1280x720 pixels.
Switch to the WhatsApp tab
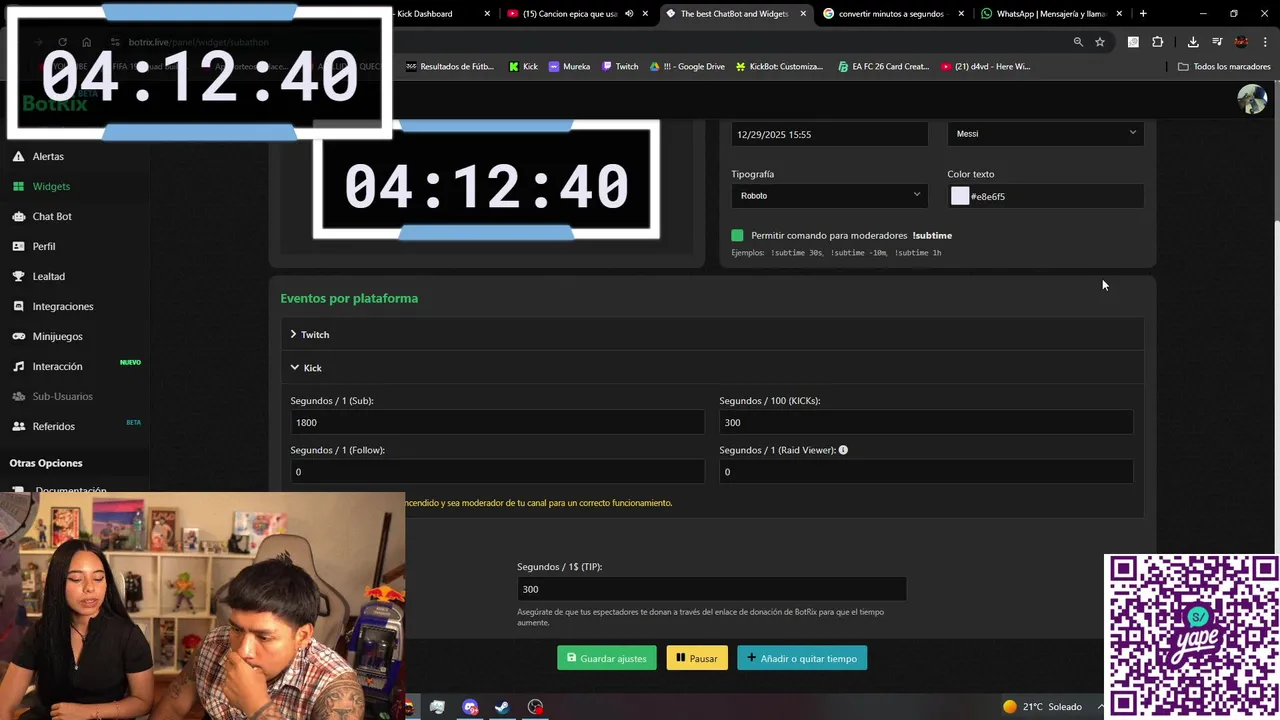[1050, 14]
